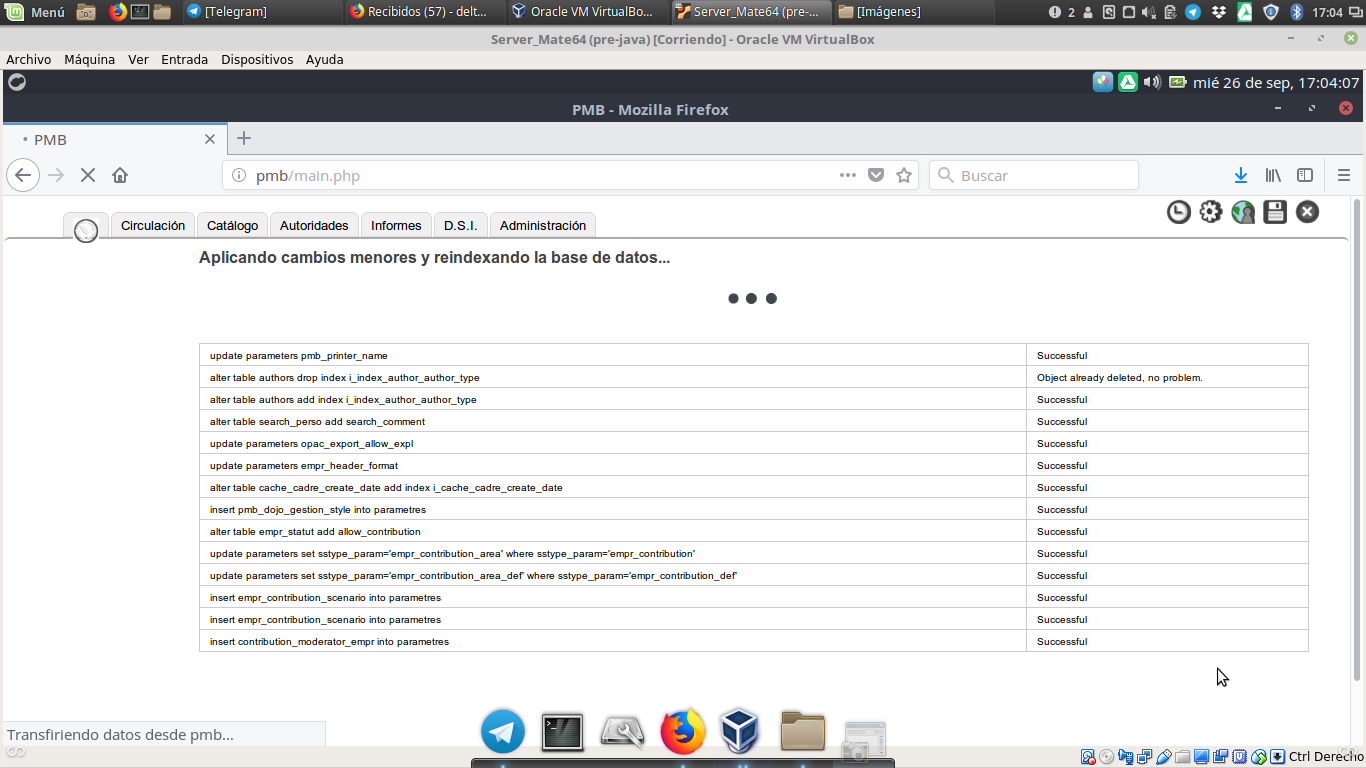Switch to the Circulación tab
1366x768 pixels.
153,226
